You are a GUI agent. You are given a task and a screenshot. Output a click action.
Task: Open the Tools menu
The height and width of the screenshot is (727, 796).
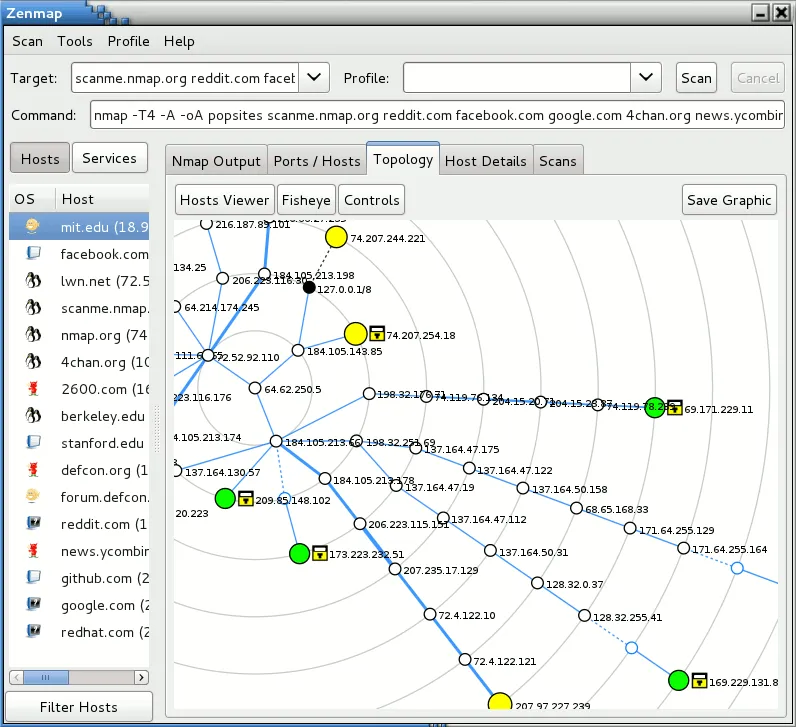pos(75,41)
